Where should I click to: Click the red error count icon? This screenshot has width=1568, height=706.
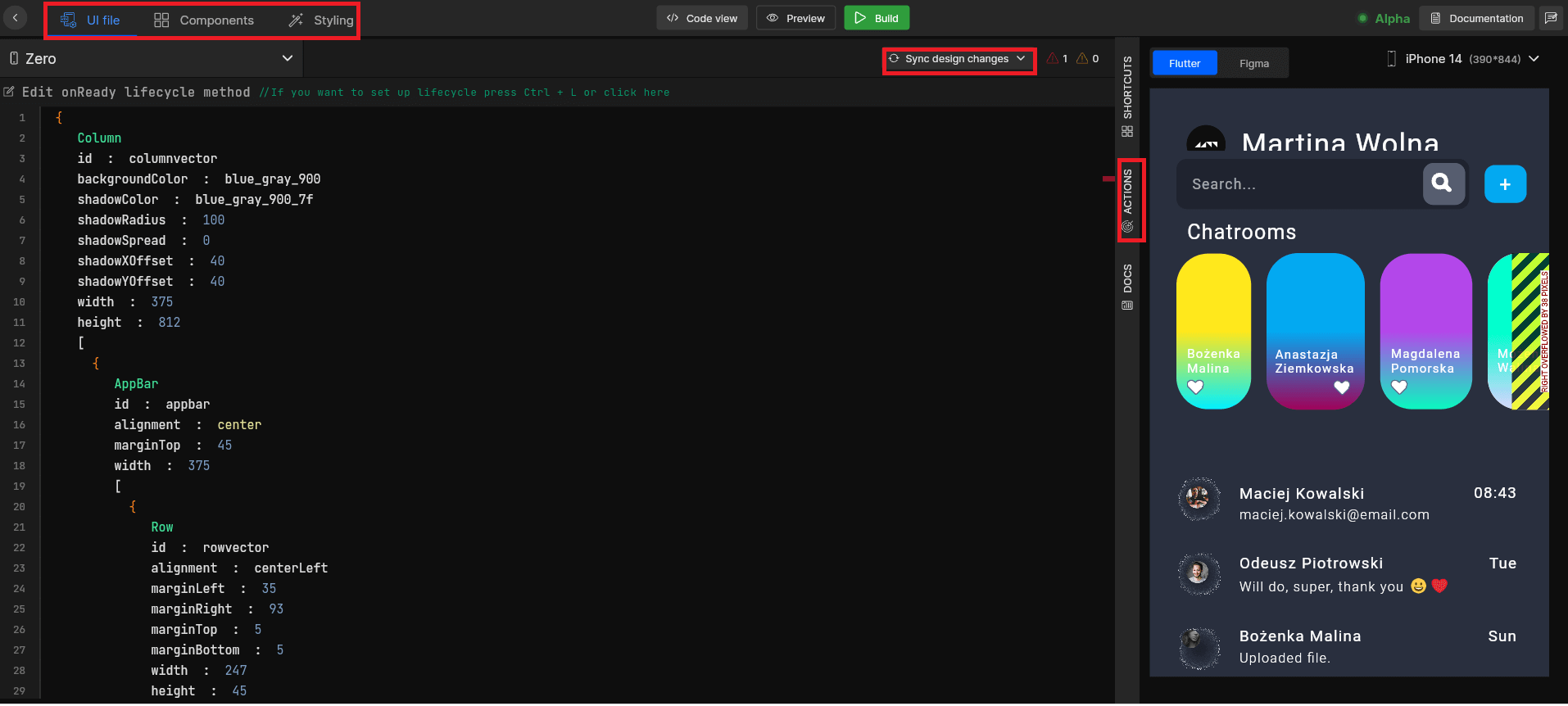[x=1053, y=58]
